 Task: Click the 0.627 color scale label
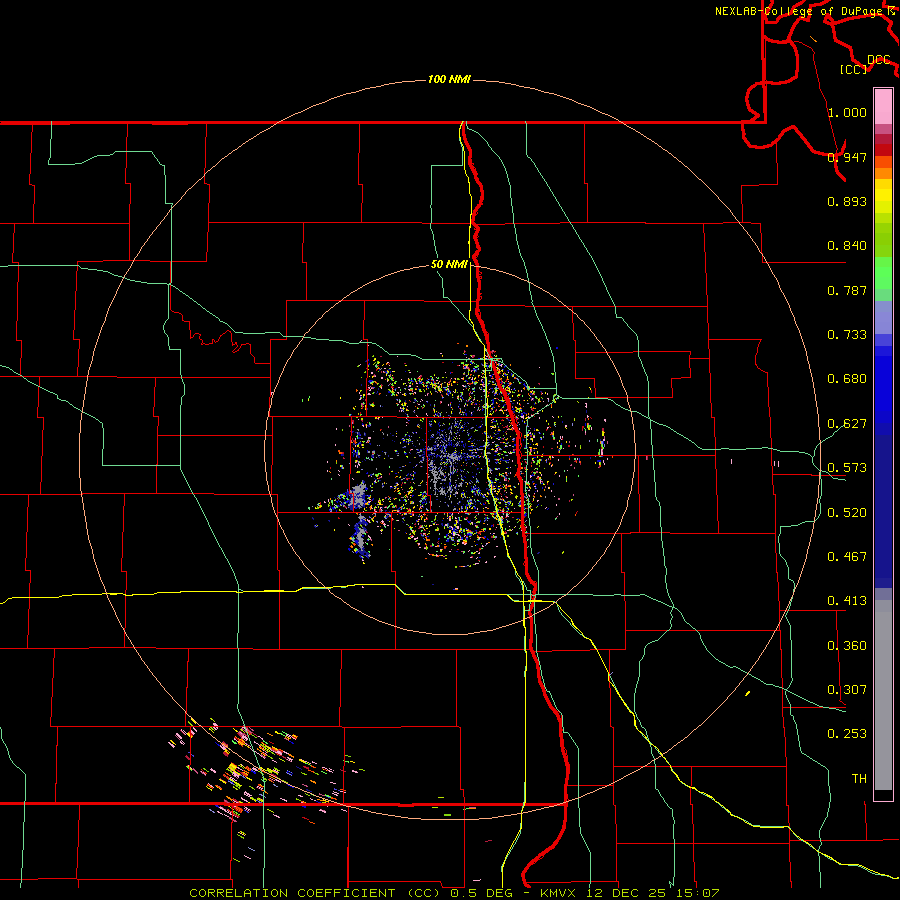pyautogui.click(x=847, y=423)
